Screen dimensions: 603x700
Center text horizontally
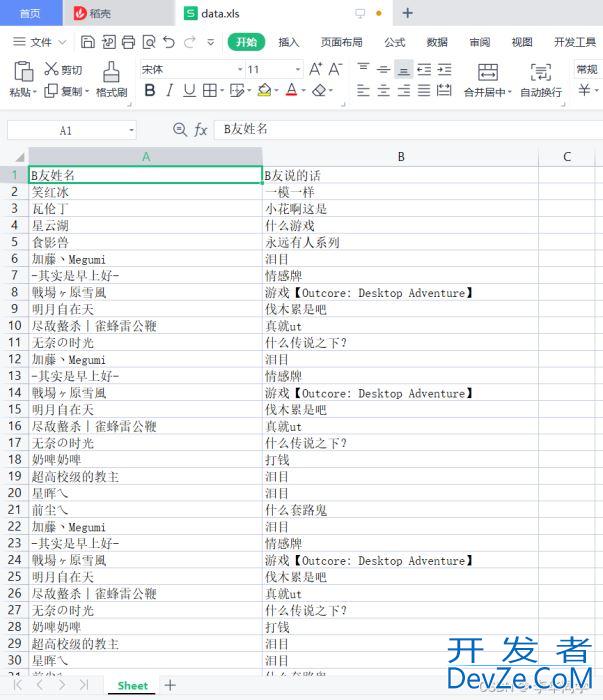pyautogui.click(x=383, y=91)
